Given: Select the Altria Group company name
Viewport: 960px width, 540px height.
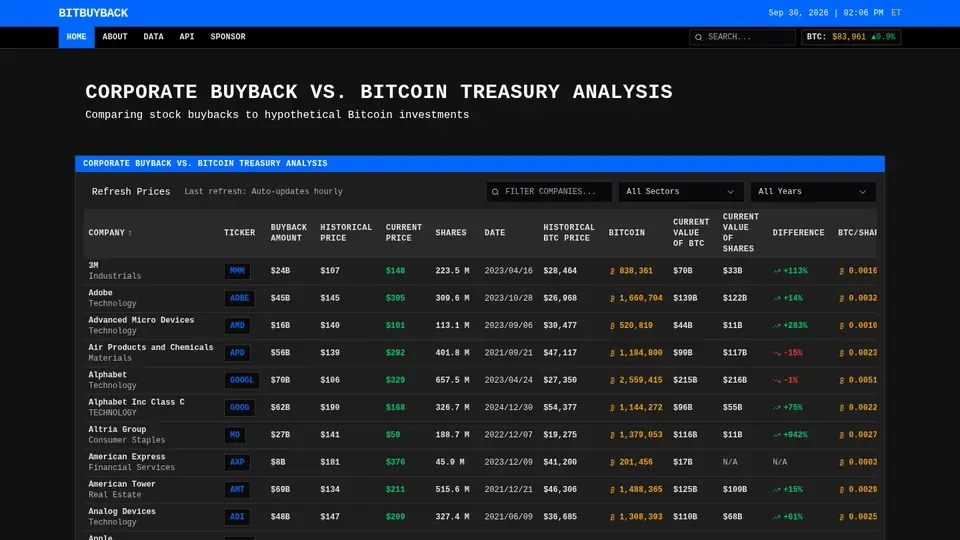Looking at the screenshot, I should pos(118,430).
